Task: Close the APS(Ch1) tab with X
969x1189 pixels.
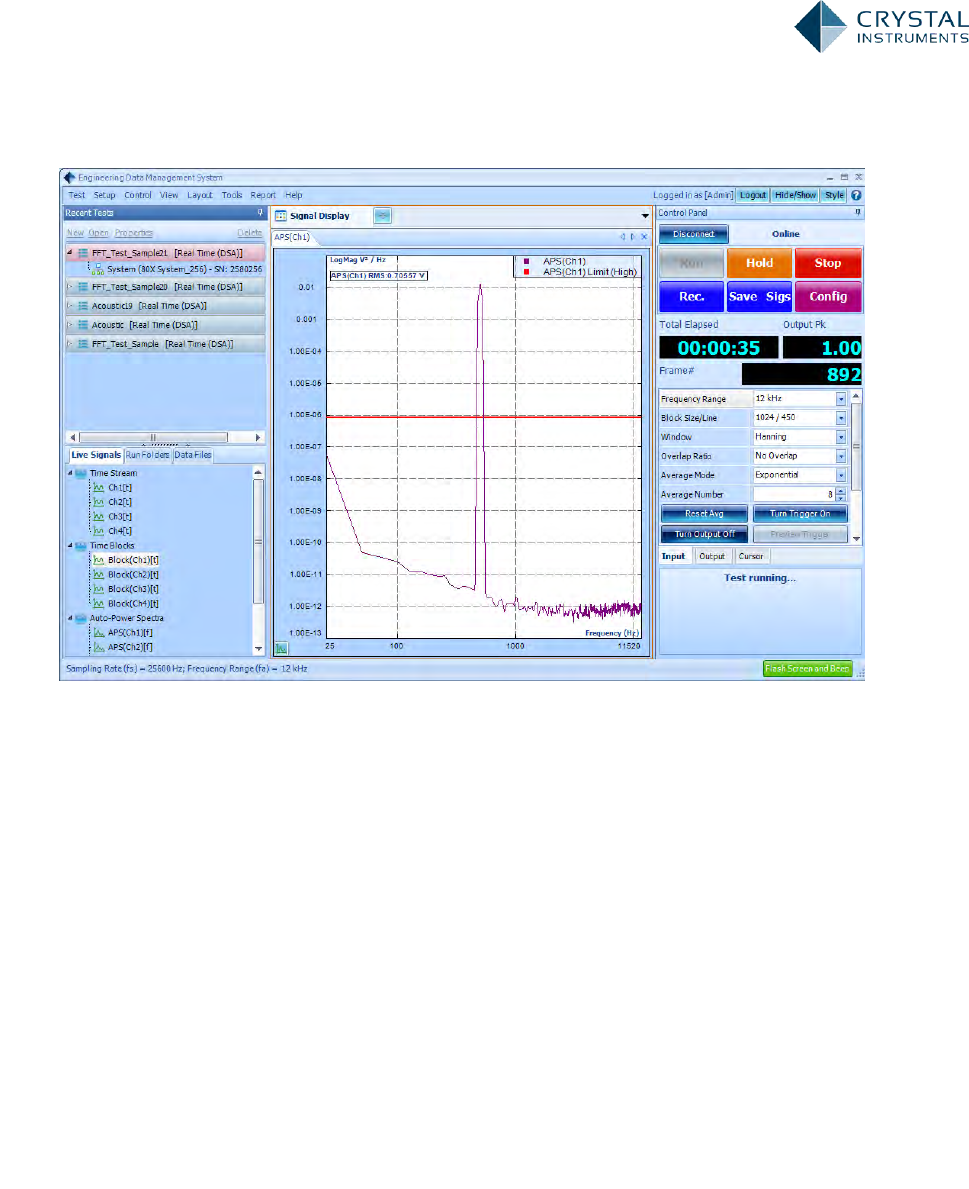Action: (x=644, y=237)
